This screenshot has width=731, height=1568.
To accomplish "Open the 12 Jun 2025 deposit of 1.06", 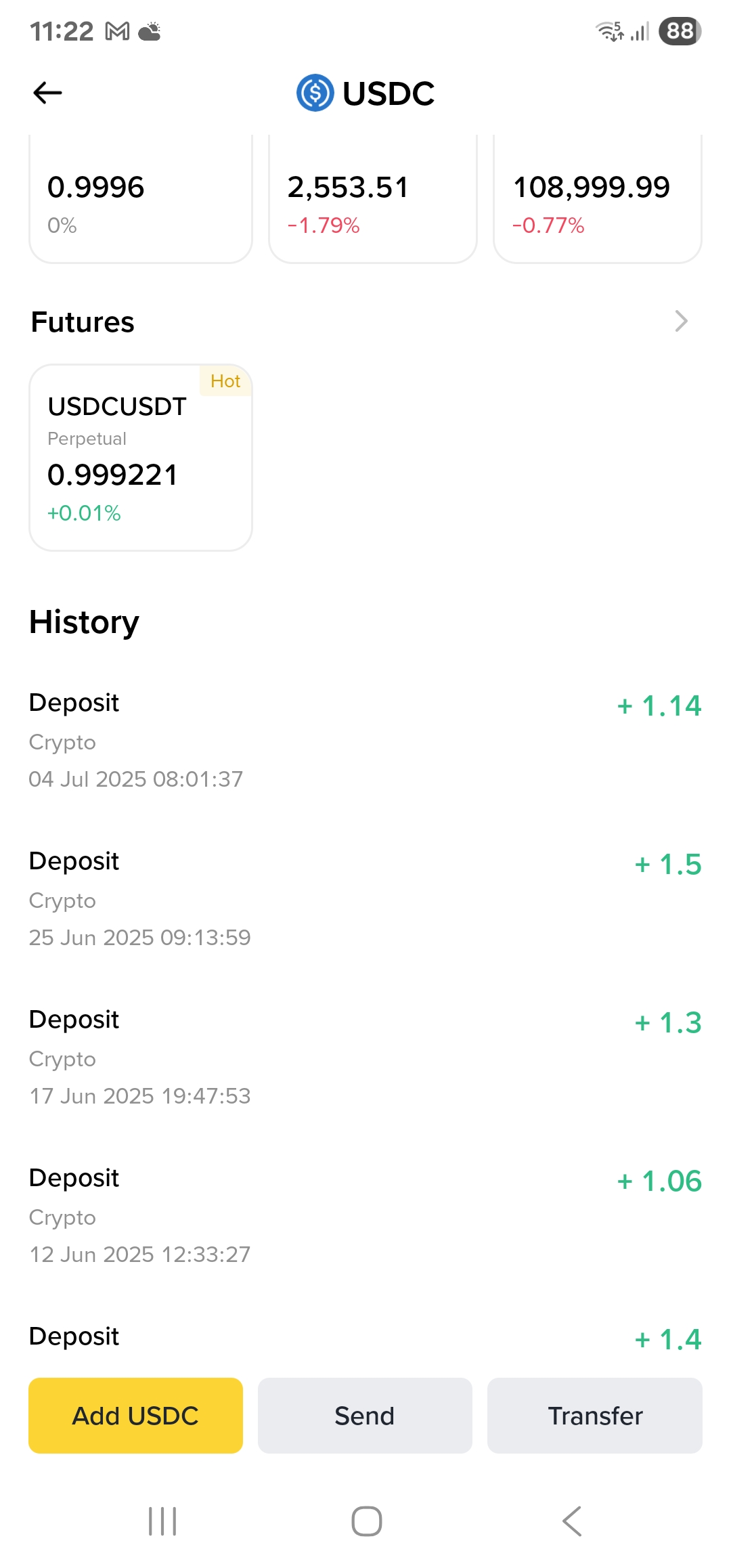I will click(x=365, y=1216).
